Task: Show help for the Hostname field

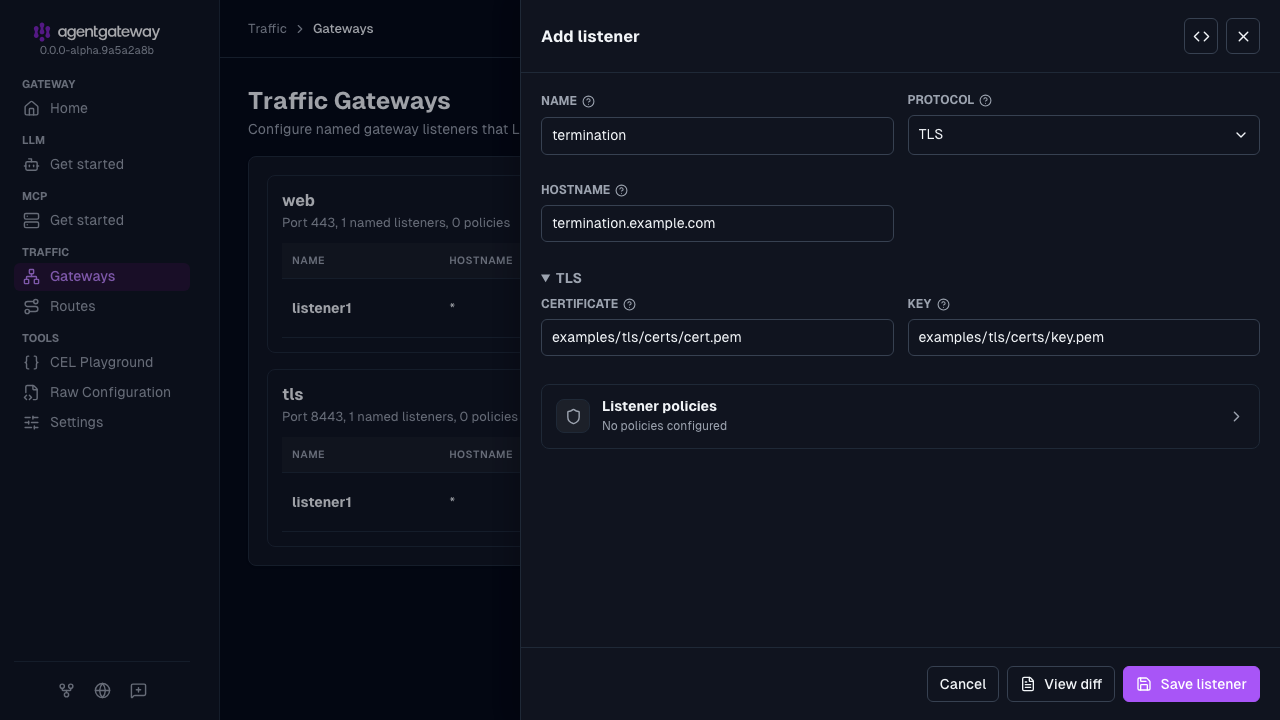Action: 621,190
